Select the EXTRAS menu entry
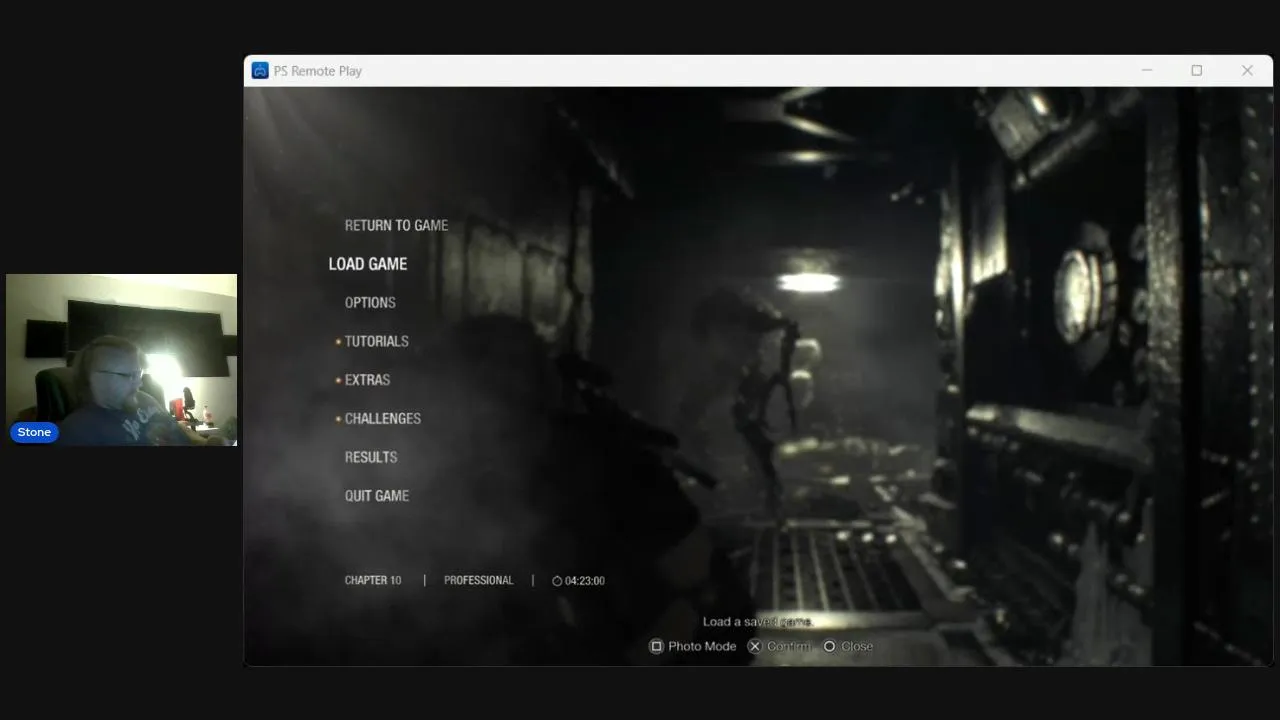 (x=367, y=380)
